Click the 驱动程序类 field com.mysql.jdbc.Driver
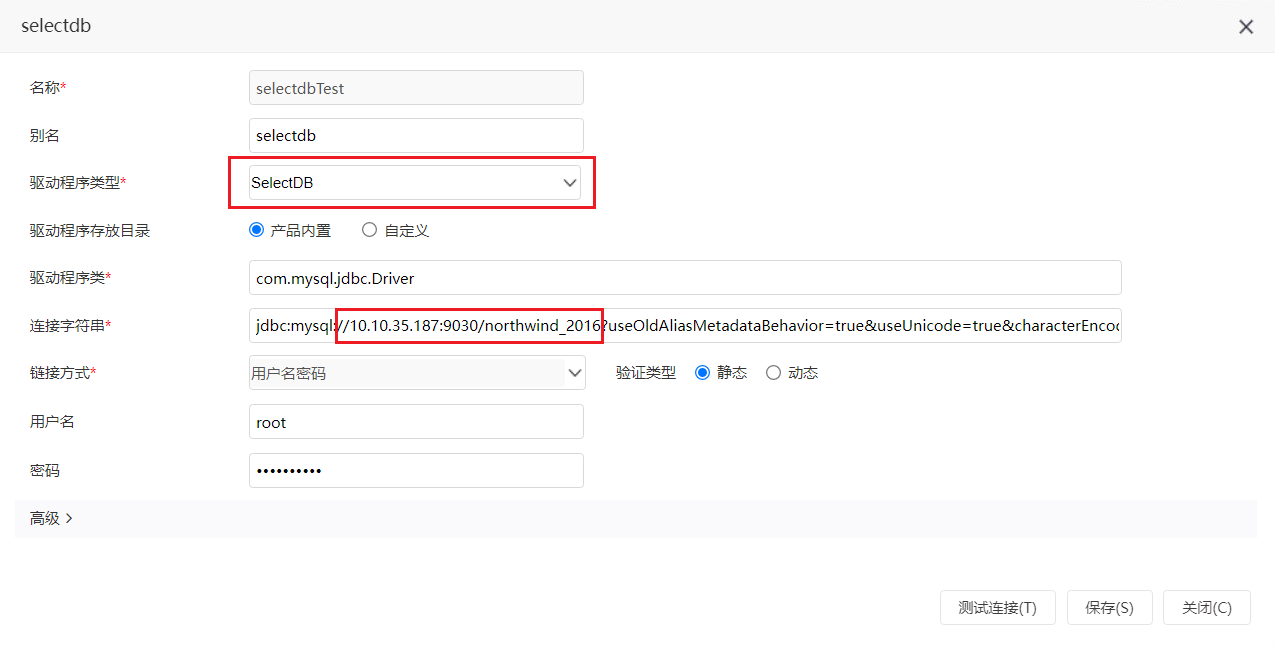This screenshot has height=649, width=1275. [685, 278]
